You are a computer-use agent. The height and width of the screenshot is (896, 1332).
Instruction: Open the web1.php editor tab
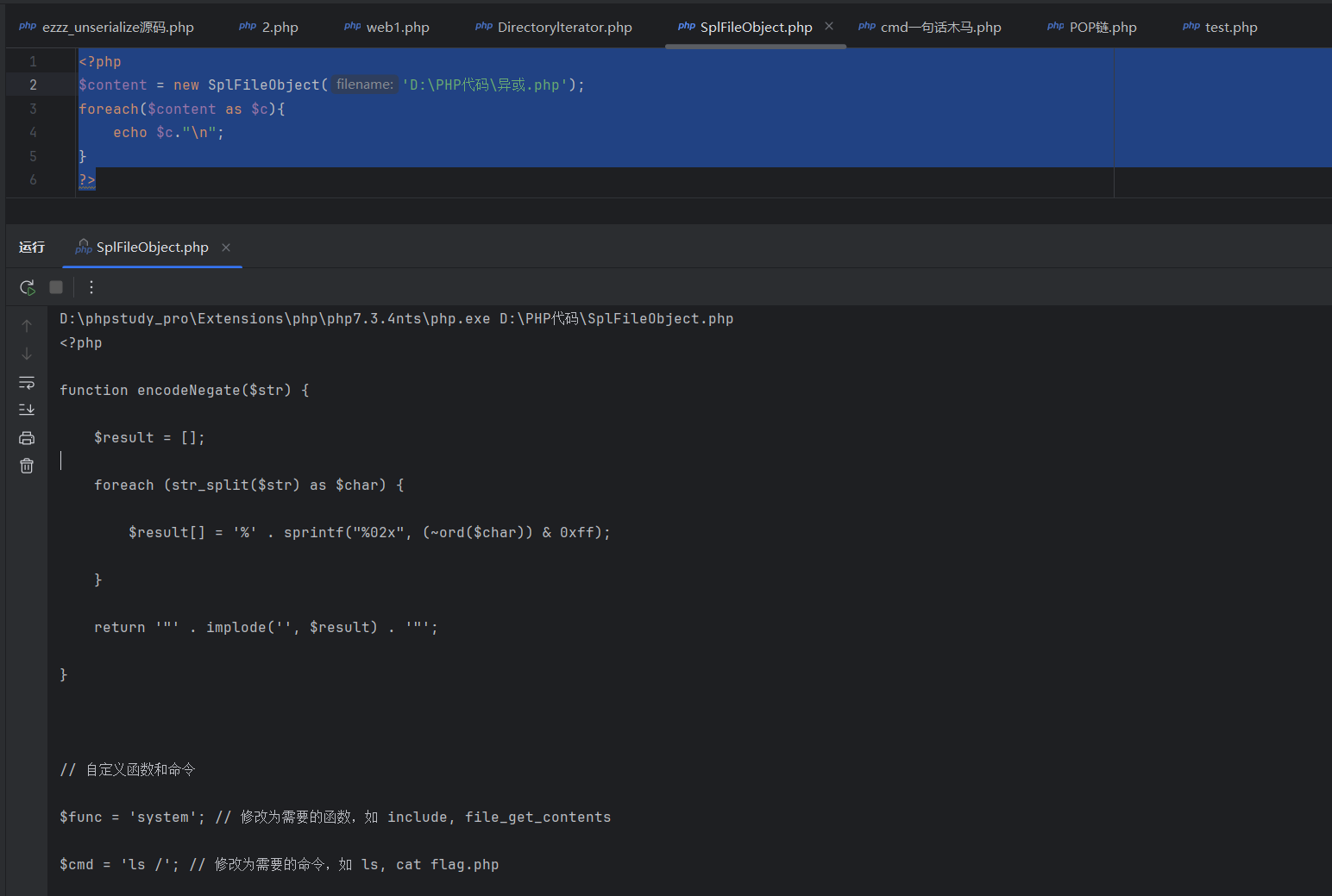(387, 28)
